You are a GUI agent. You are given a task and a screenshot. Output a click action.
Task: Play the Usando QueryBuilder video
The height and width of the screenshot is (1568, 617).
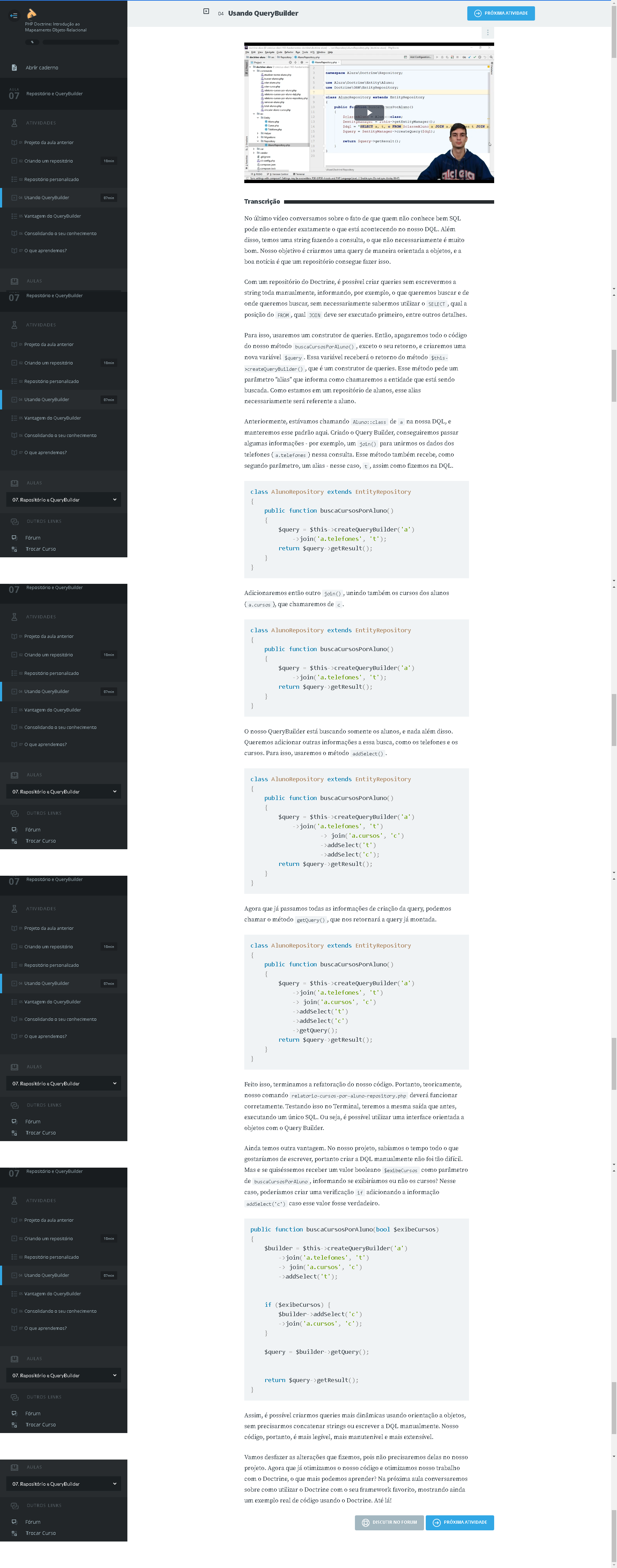[369, 113]
